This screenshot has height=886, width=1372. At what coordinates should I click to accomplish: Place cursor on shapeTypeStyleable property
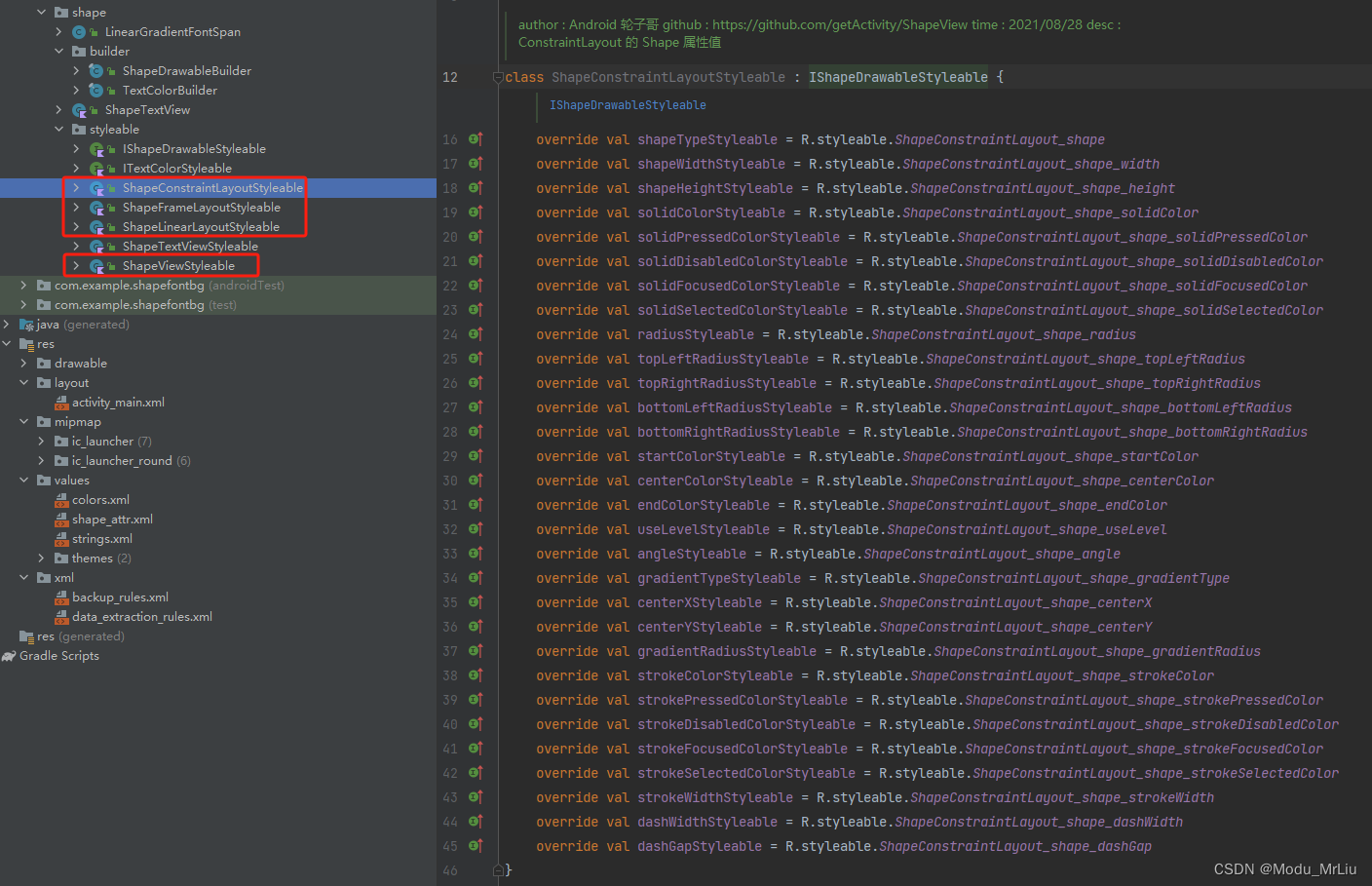(x=707, y=139)
